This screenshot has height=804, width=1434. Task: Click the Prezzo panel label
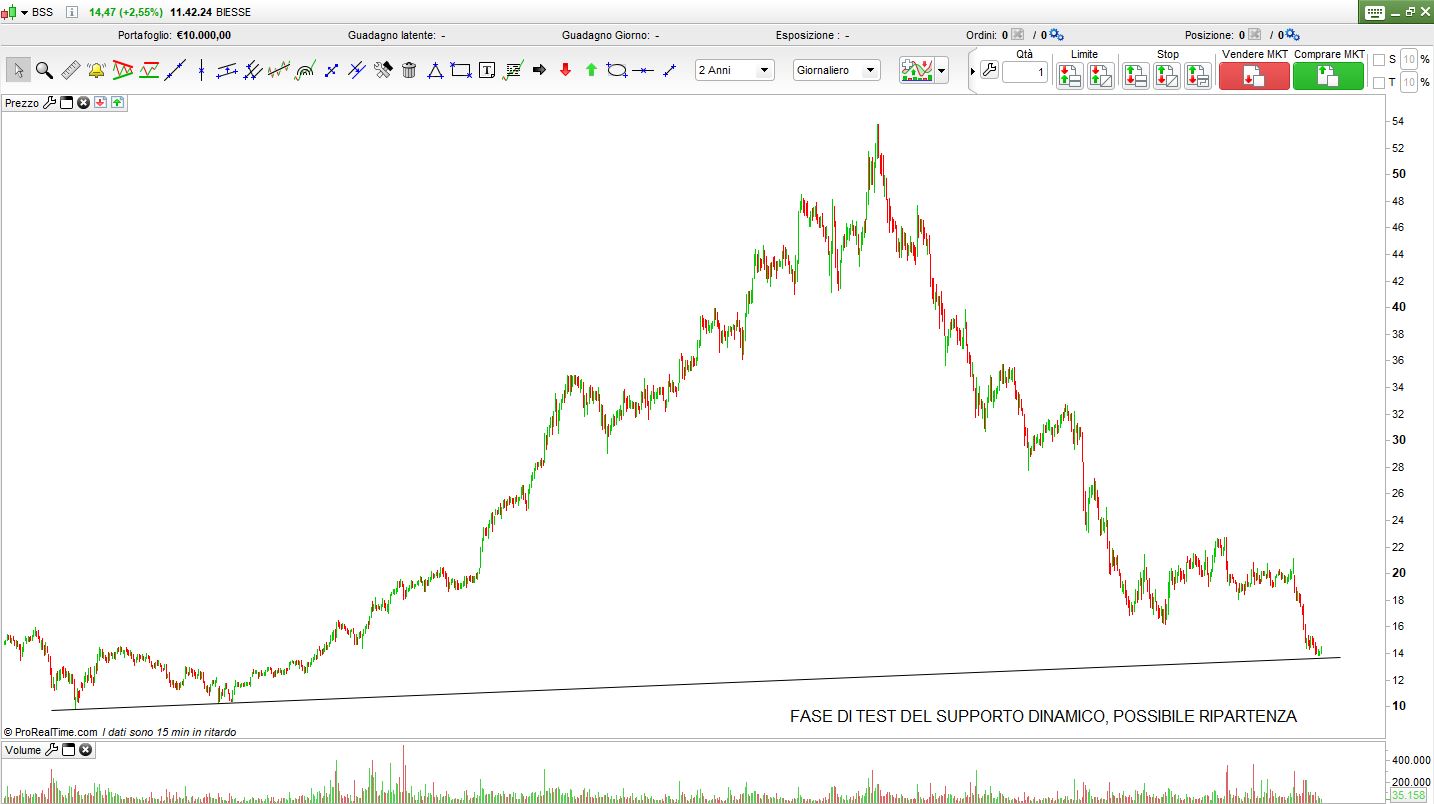click(x=22, y=102)
